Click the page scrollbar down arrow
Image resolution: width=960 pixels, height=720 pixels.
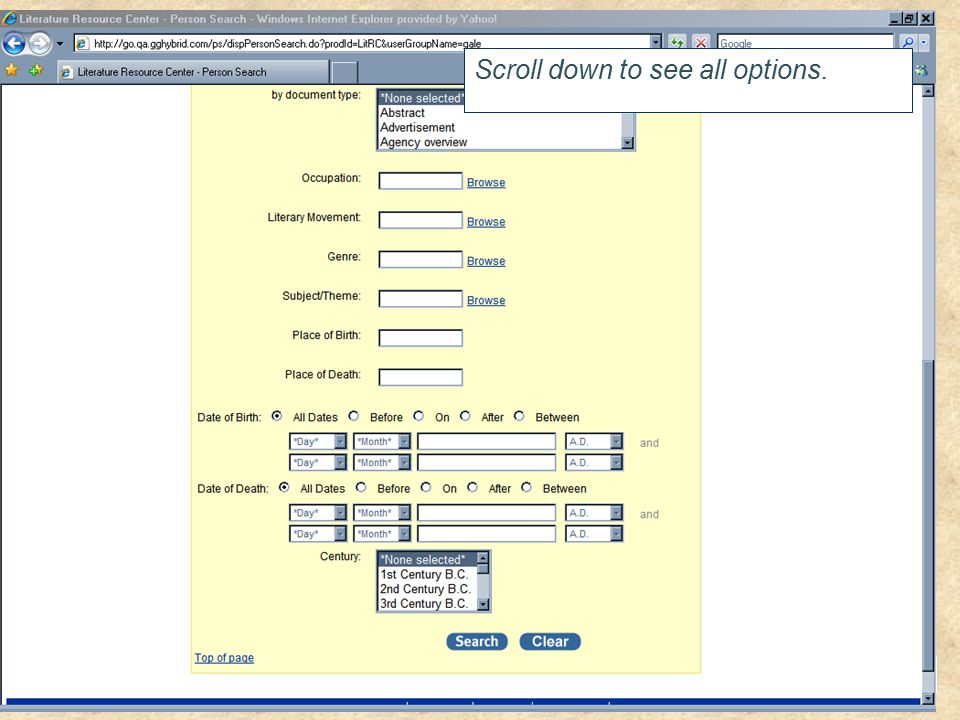click(x=928, y=699)
